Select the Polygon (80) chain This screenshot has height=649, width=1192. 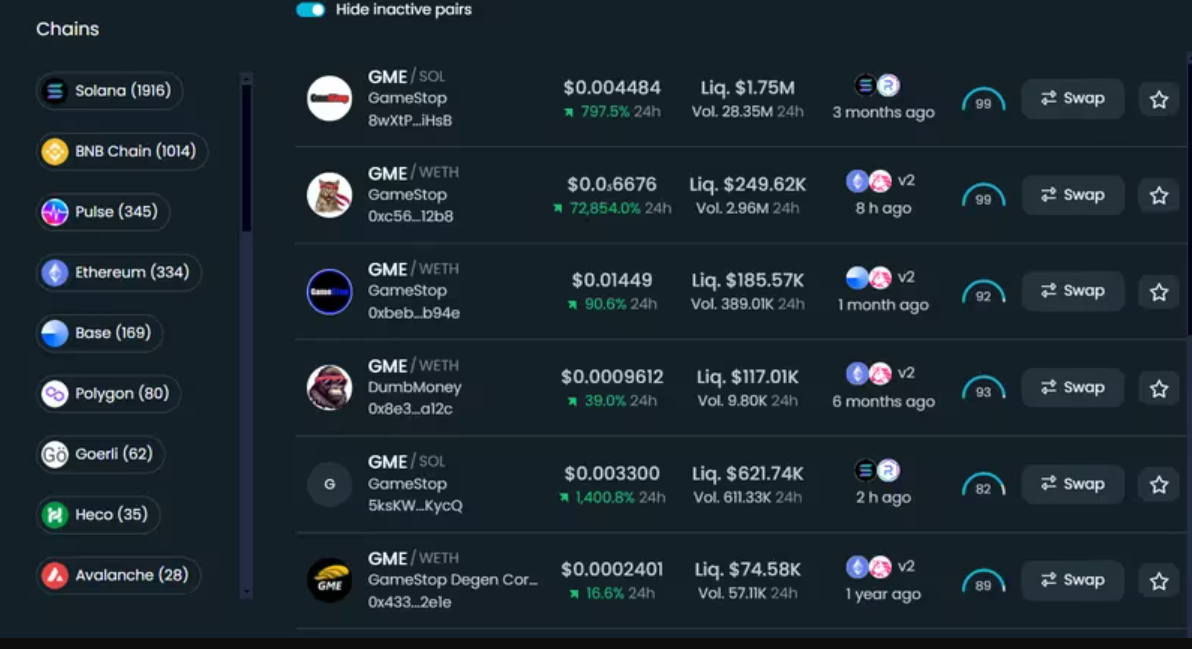pyautogui.click(x=108, y=394)
